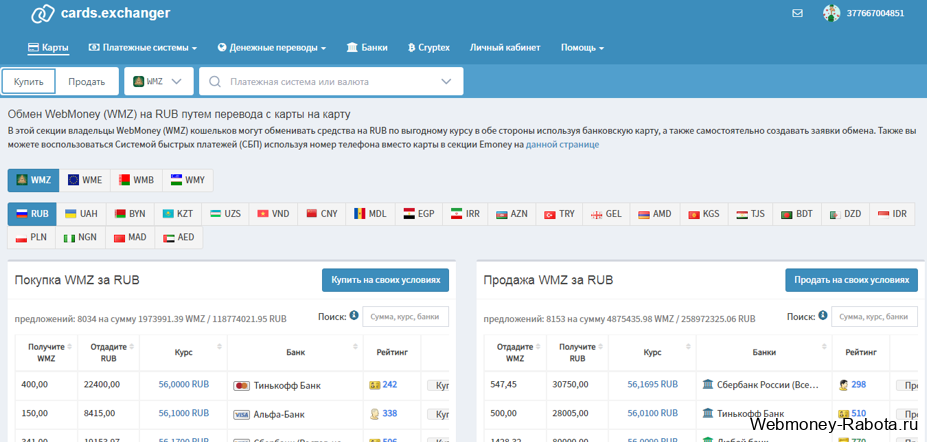Switch to the WME tab

[85, 180]
